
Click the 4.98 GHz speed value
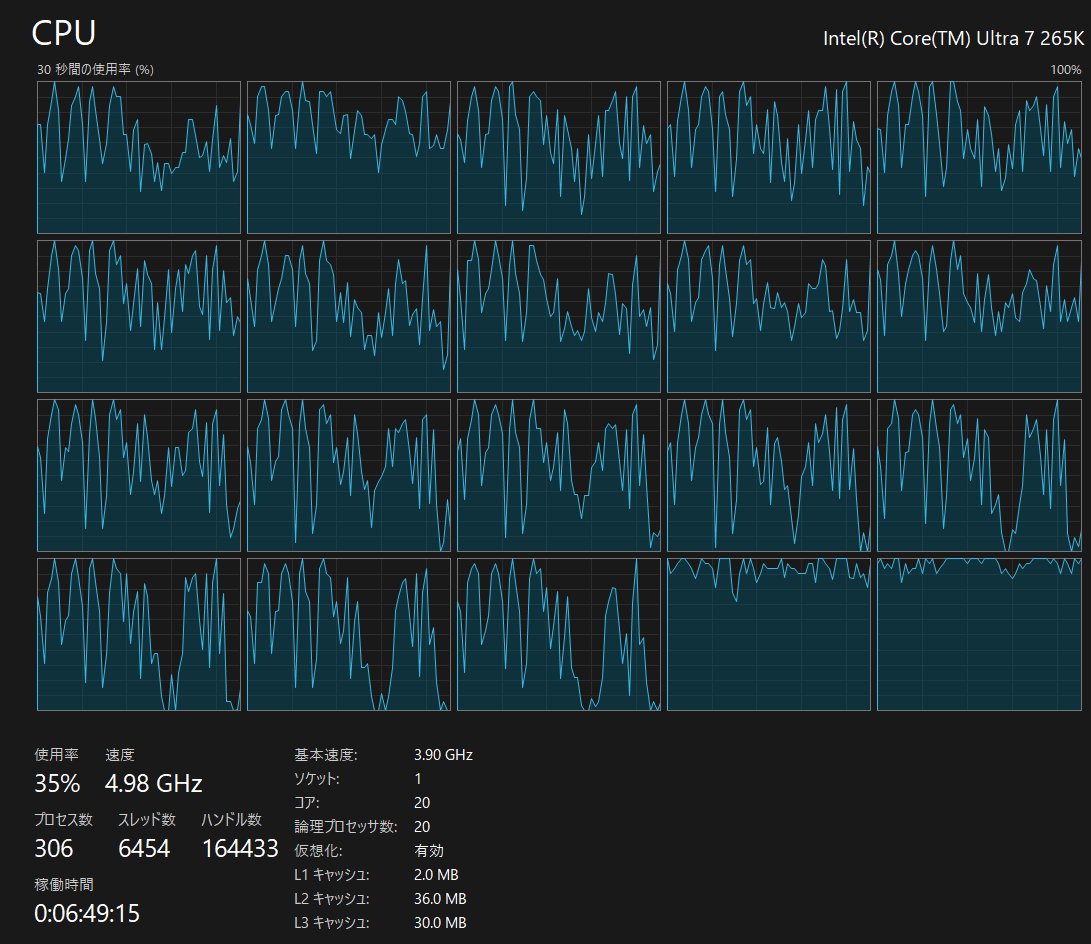click(x=154, y=783)
